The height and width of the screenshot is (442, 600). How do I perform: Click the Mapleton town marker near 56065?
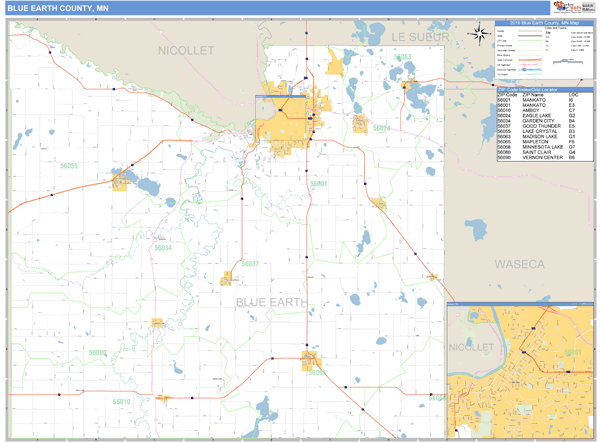click(x=312, y=360)
